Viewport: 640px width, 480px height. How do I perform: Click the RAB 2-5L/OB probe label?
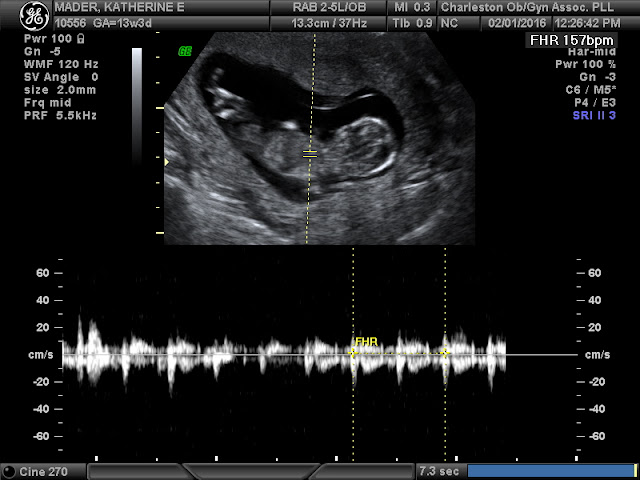click(x=329, y=7)
